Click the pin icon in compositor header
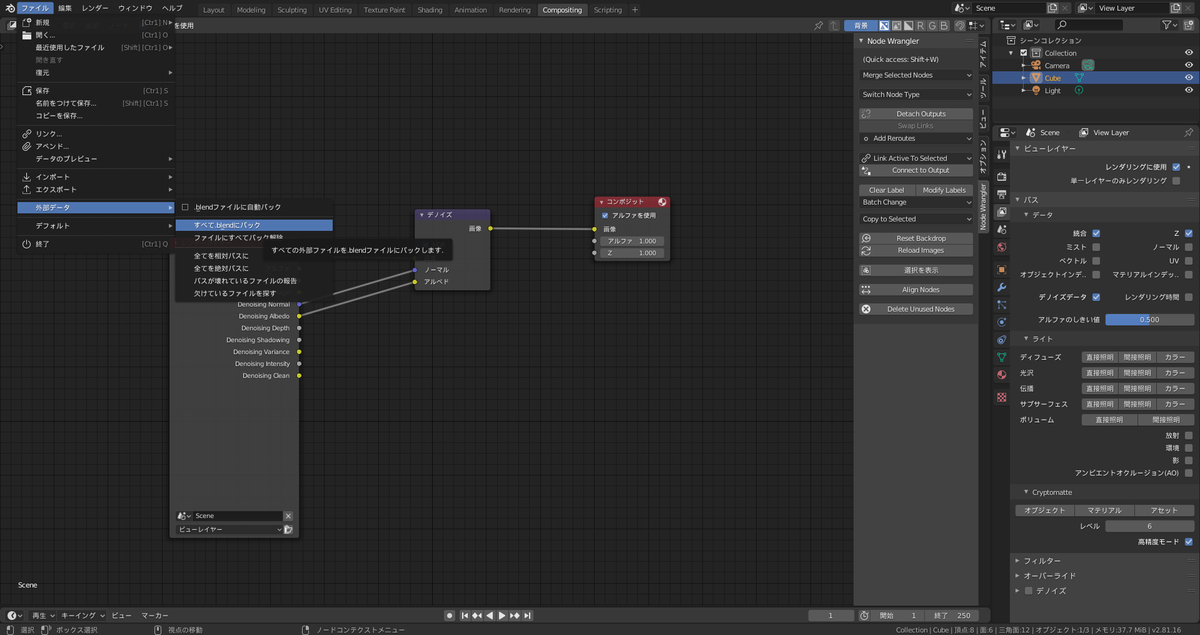The height and width of the screenshot is (635, 1200). click(x=818, y=25)
